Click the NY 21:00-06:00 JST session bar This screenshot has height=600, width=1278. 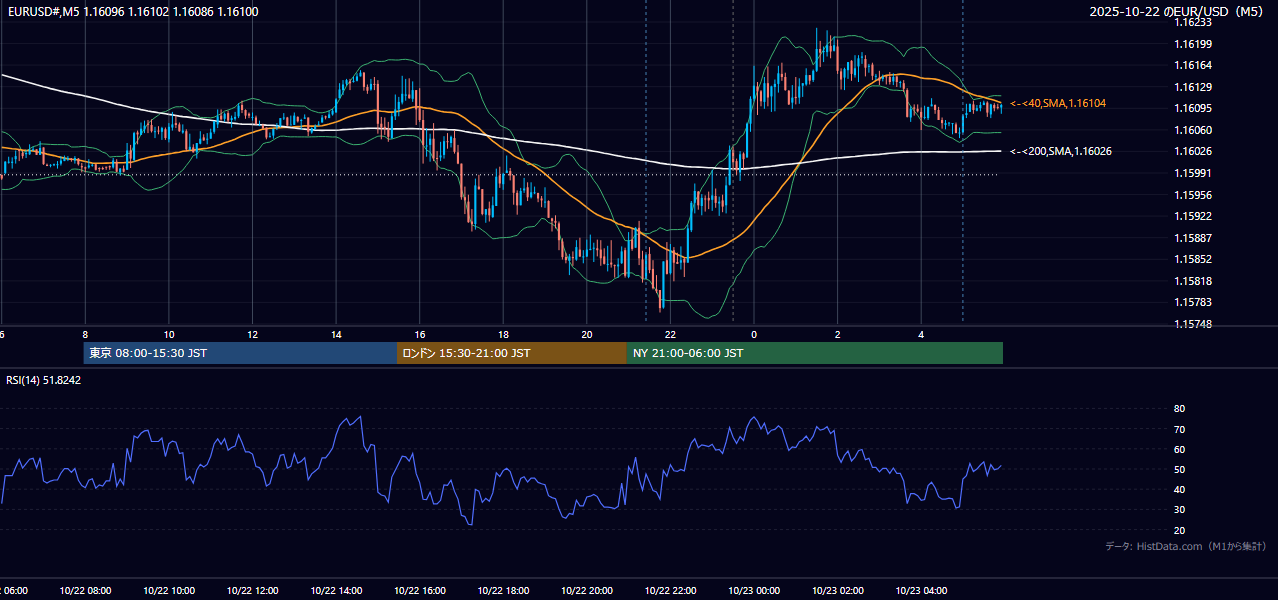coord(815,353)
